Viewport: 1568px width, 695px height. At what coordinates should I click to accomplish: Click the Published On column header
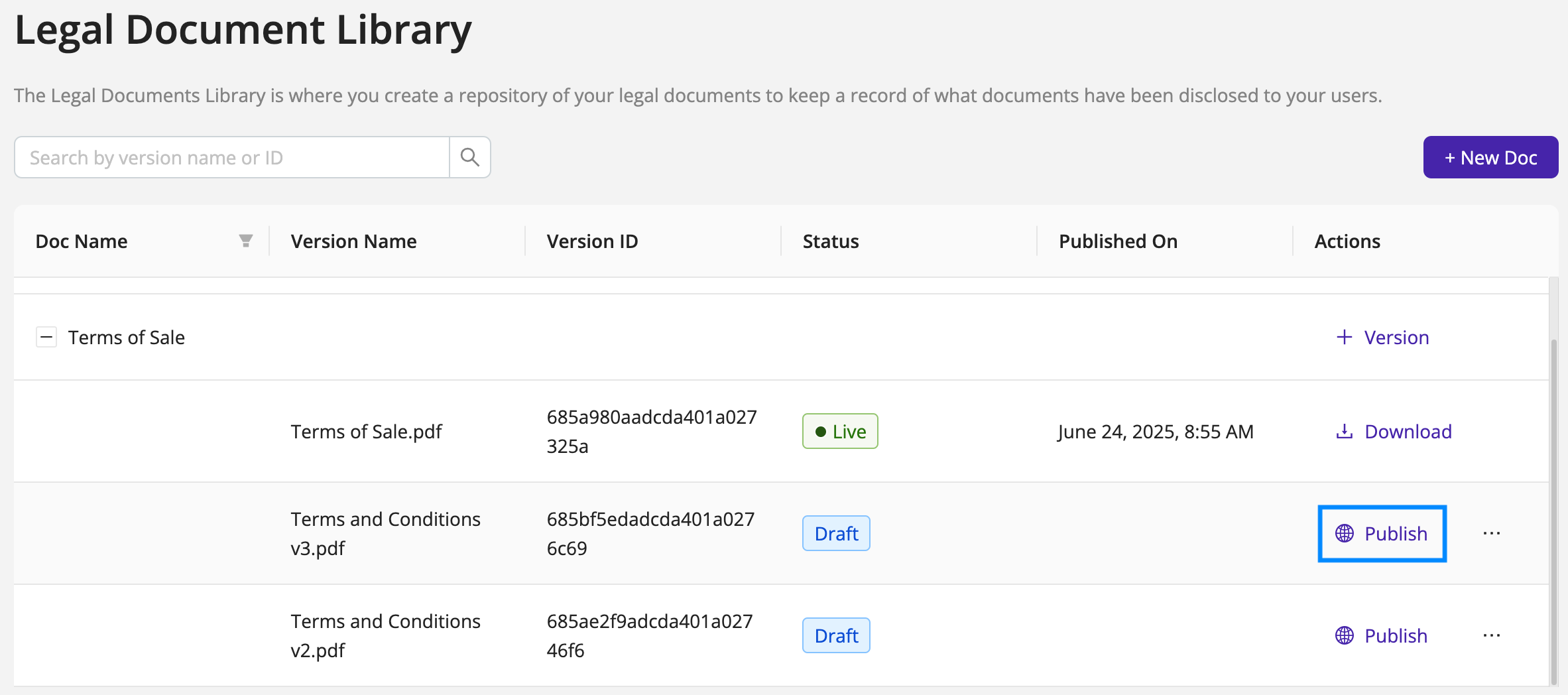[1118, 241]
